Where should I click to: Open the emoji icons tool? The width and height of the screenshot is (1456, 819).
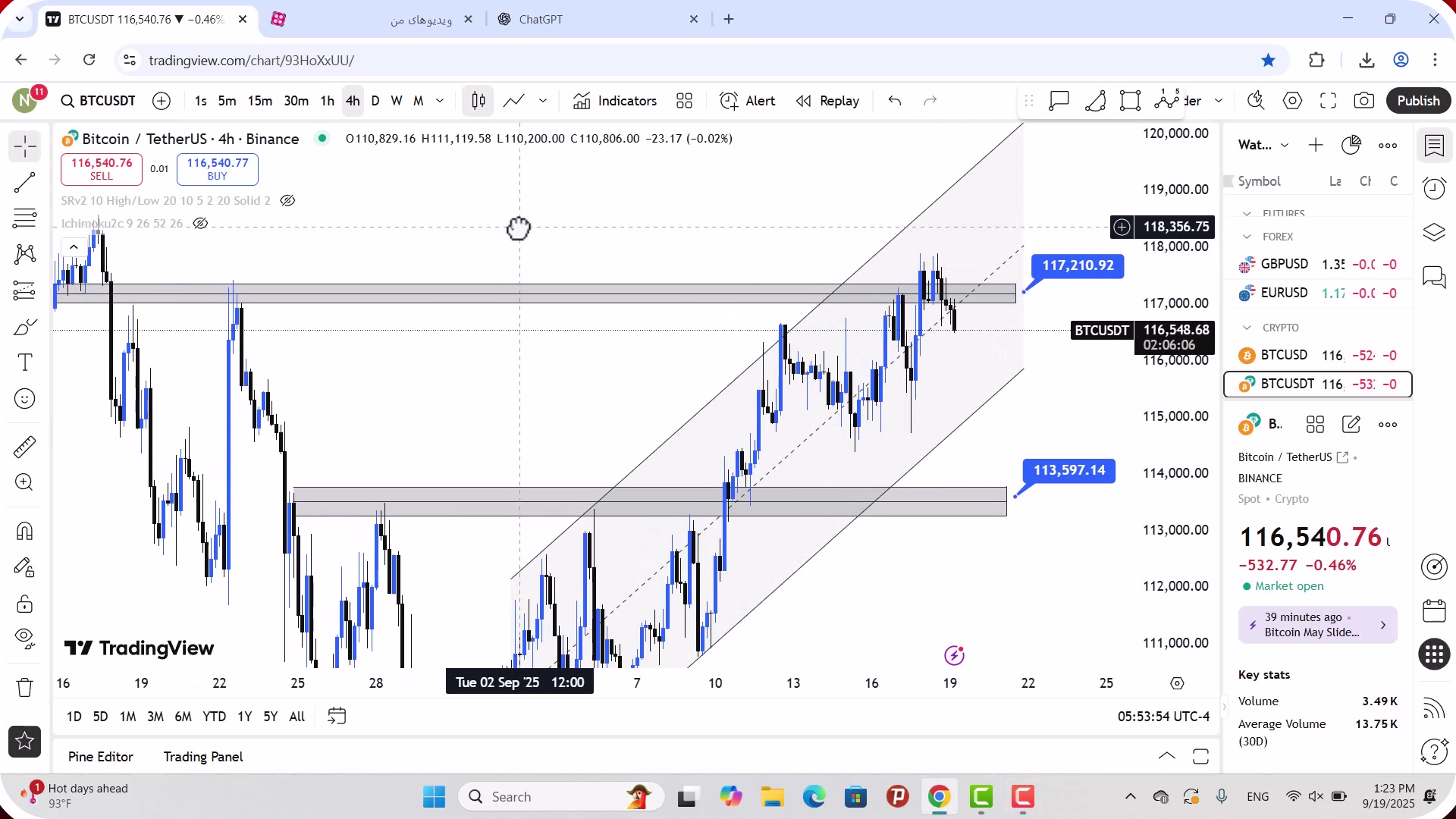pyautogui.click(x=25, y=399)
